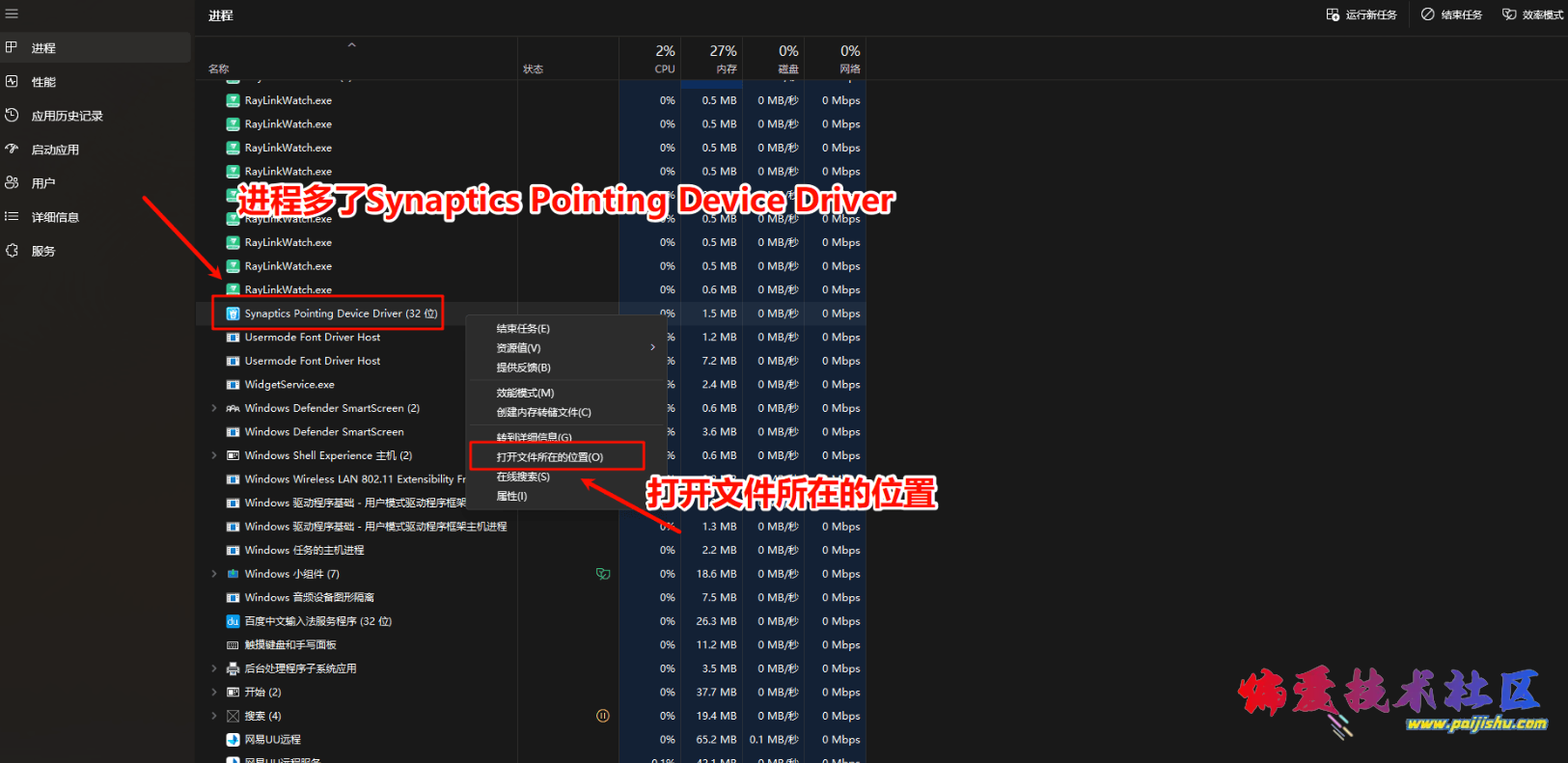The height and width of the screenshot is (763, 1568).
Task: Click the 26.3 MB memory value
Action: [x=716, y=621]
